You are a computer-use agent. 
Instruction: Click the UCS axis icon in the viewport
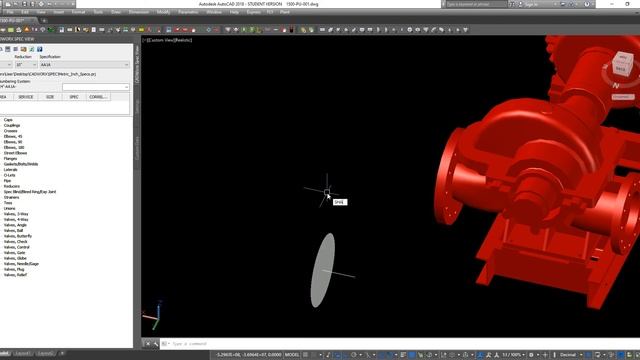click(153, 316)
